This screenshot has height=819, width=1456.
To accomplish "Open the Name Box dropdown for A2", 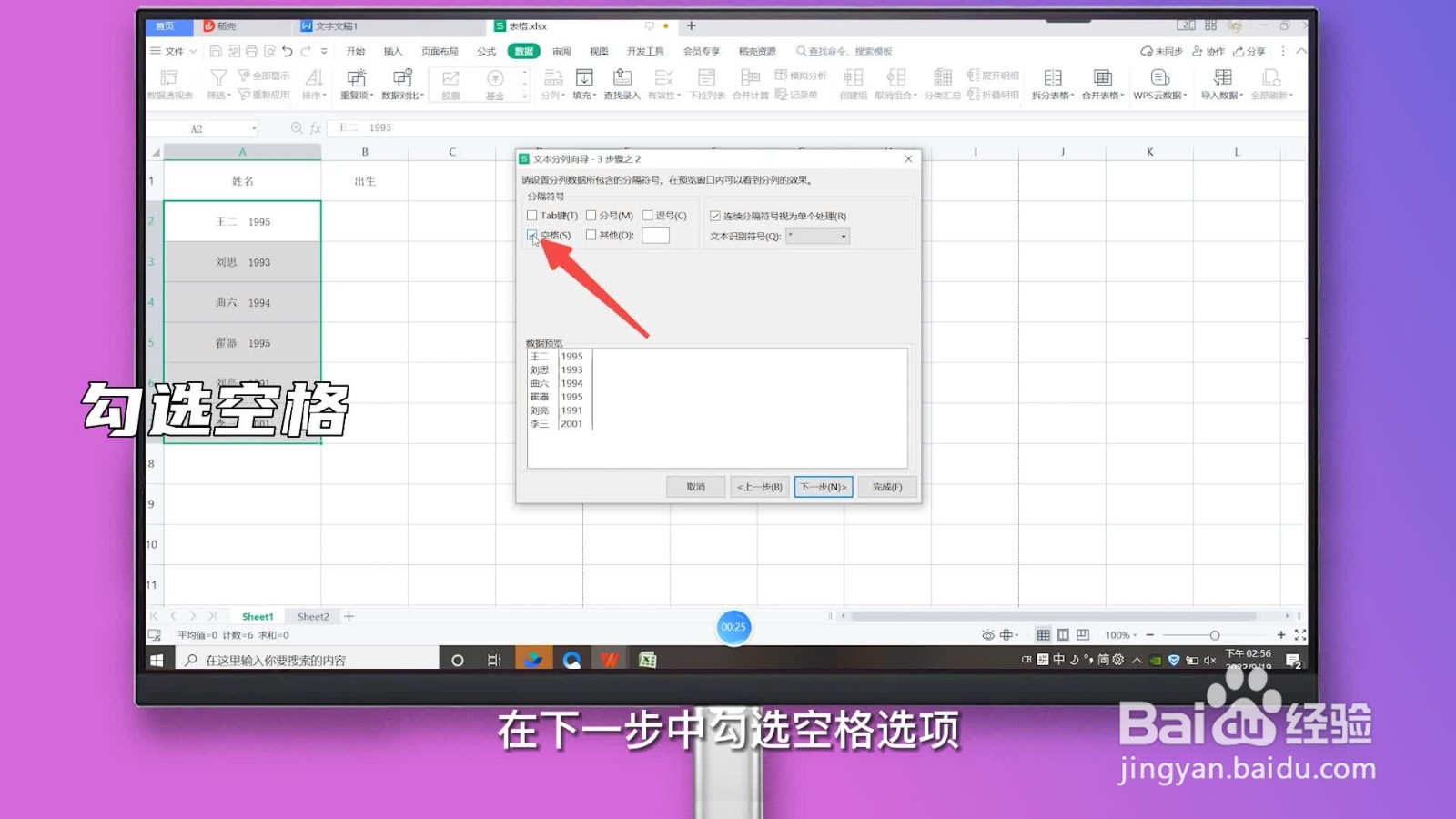I will [254, 128].
